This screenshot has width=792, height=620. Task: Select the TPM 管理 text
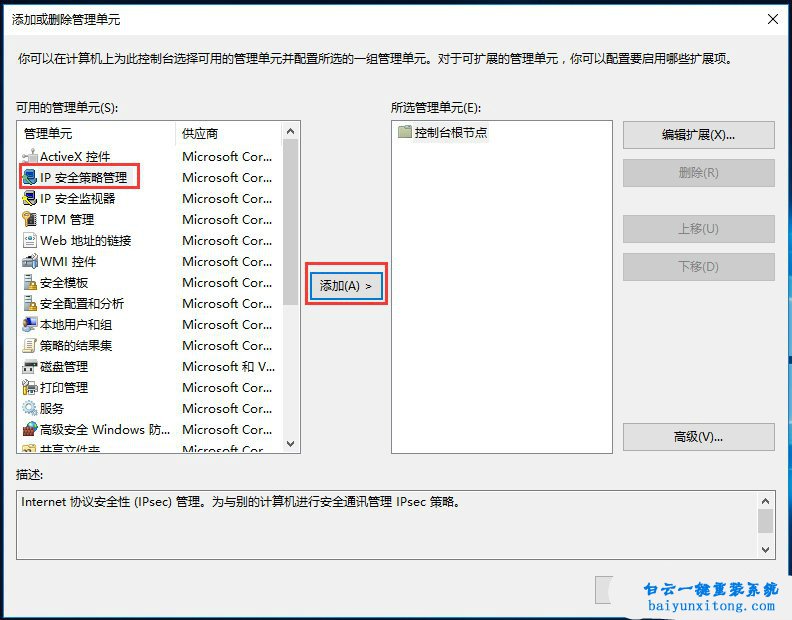click(67, 219)
